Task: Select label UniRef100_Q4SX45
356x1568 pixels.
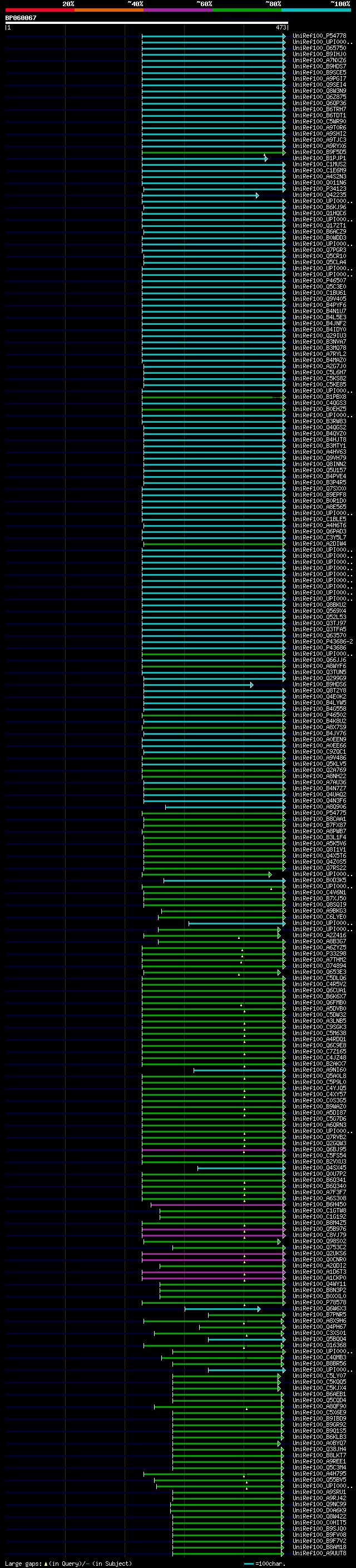Action: 319,1168
